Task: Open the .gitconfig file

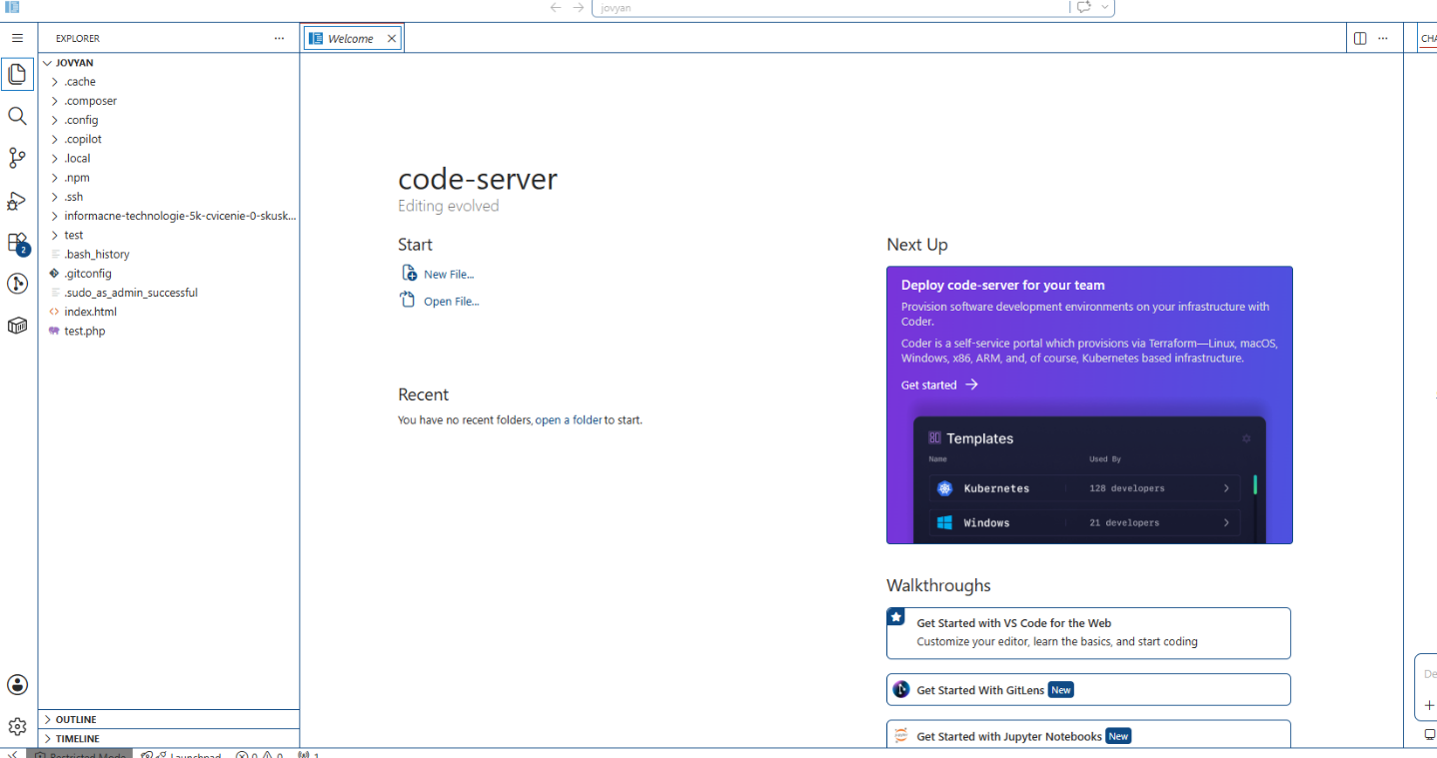Action: (168, 273)
